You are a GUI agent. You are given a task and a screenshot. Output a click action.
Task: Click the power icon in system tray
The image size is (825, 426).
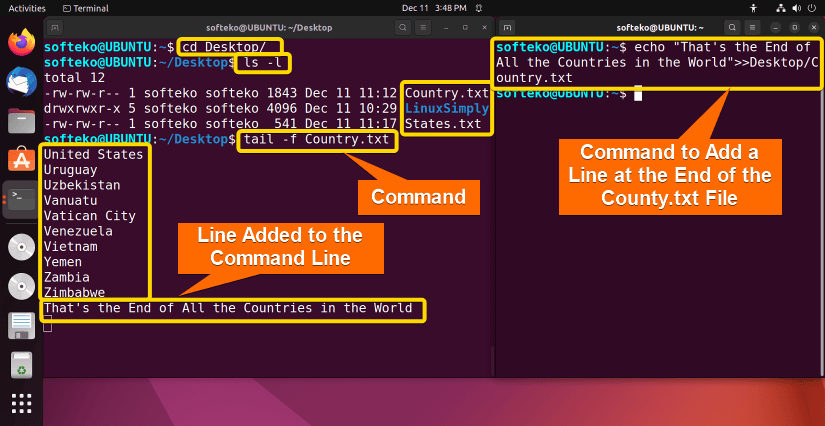pos(811,8)
